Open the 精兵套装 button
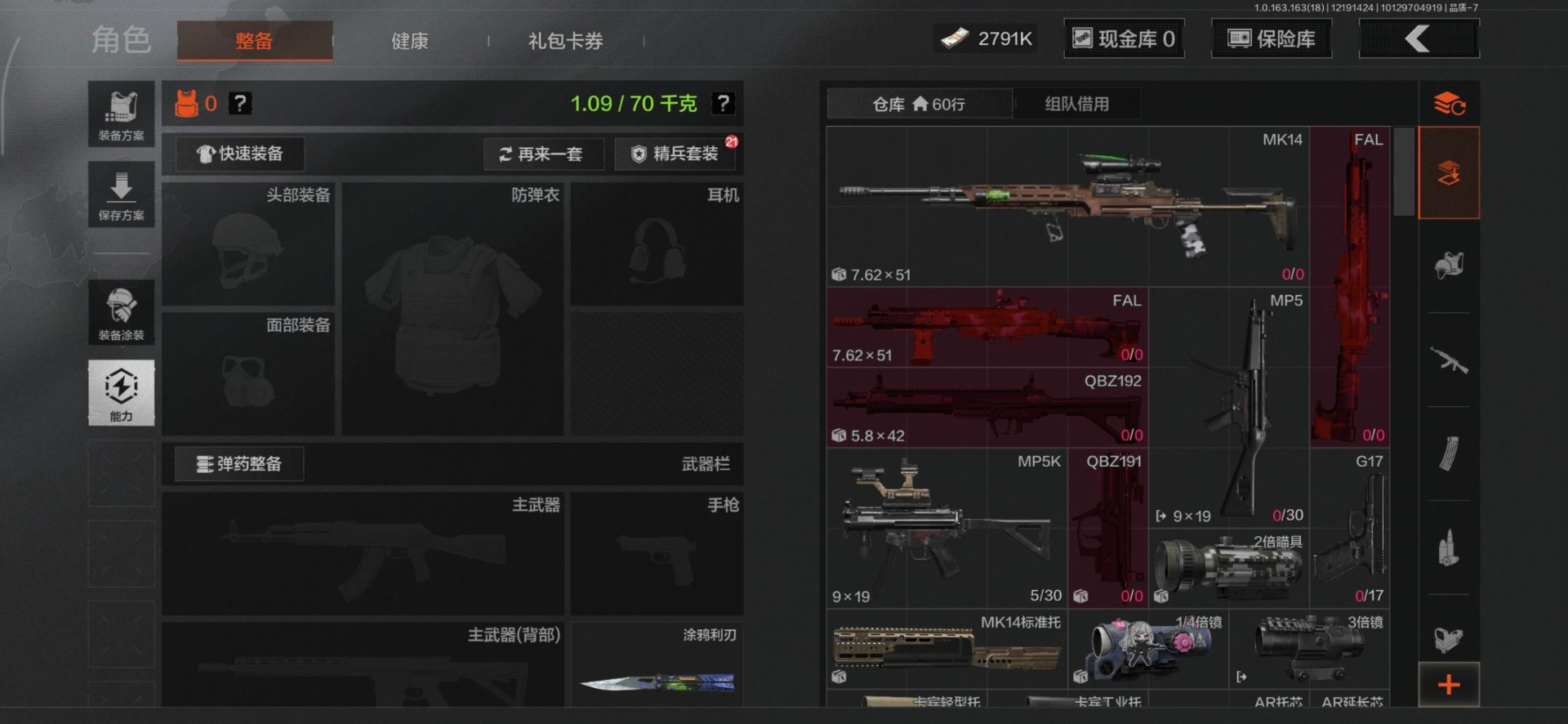The image size is (1568, 724). point(675,154)
